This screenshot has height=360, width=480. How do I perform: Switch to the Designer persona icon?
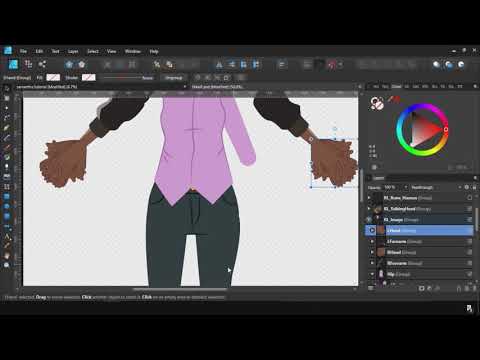(13, 64)
